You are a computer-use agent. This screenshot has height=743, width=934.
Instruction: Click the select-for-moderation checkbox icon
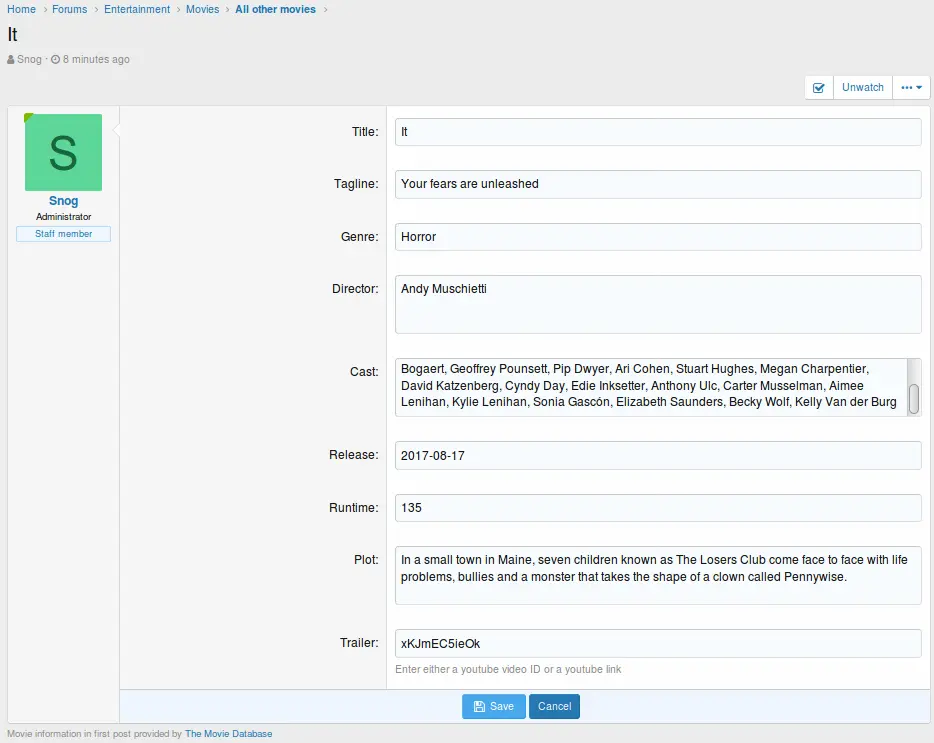point(819,88)
